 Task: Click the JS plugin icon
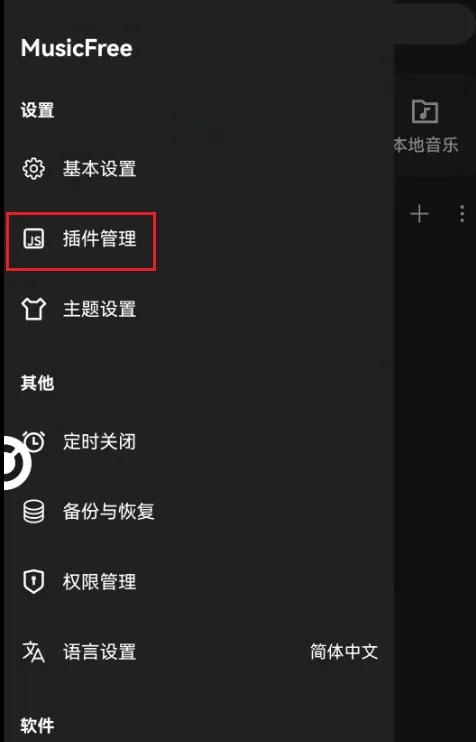[x=34, y=238]
